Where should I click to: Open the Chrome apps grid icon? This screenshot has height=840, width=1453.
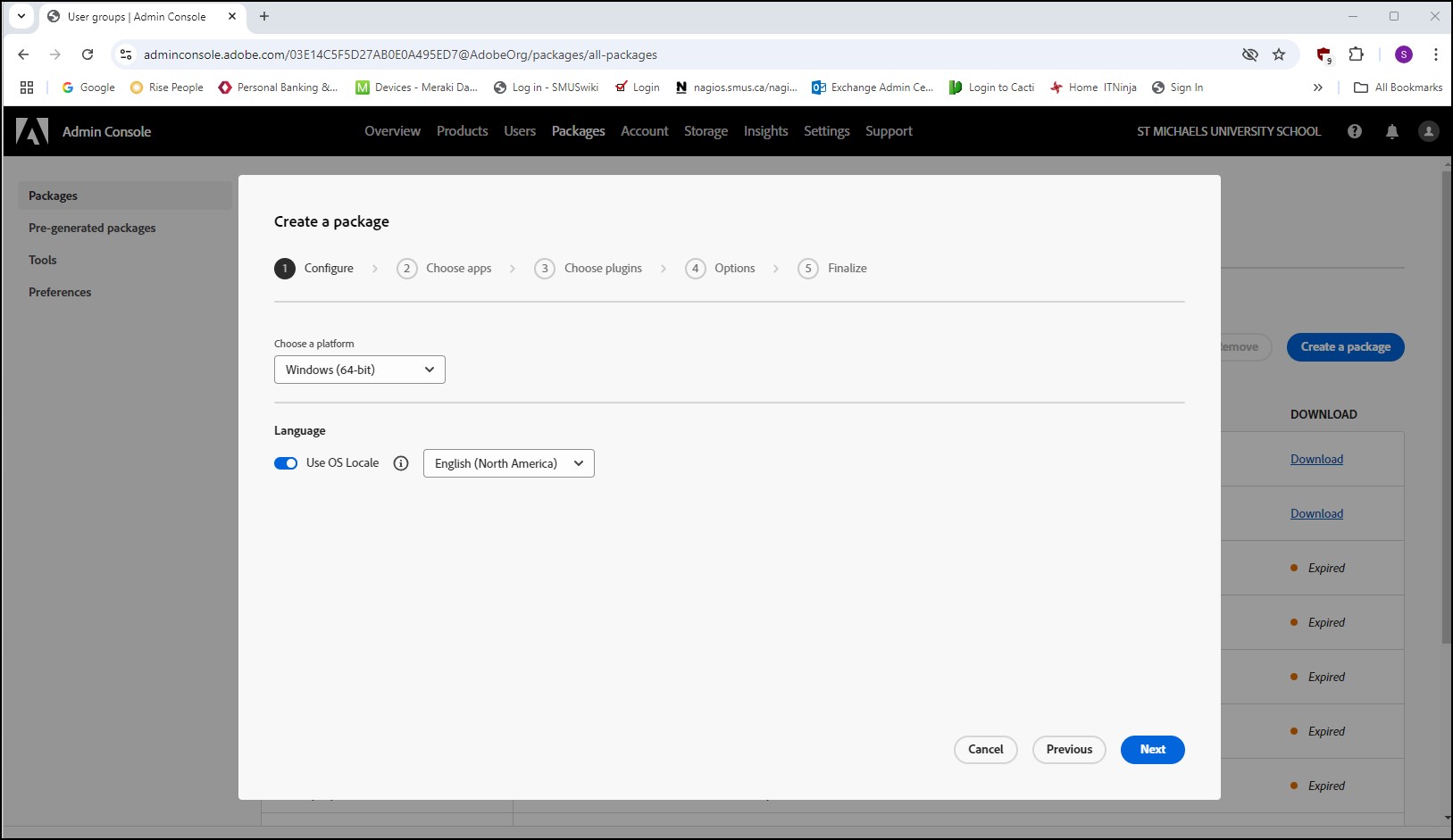pos(27,87)
